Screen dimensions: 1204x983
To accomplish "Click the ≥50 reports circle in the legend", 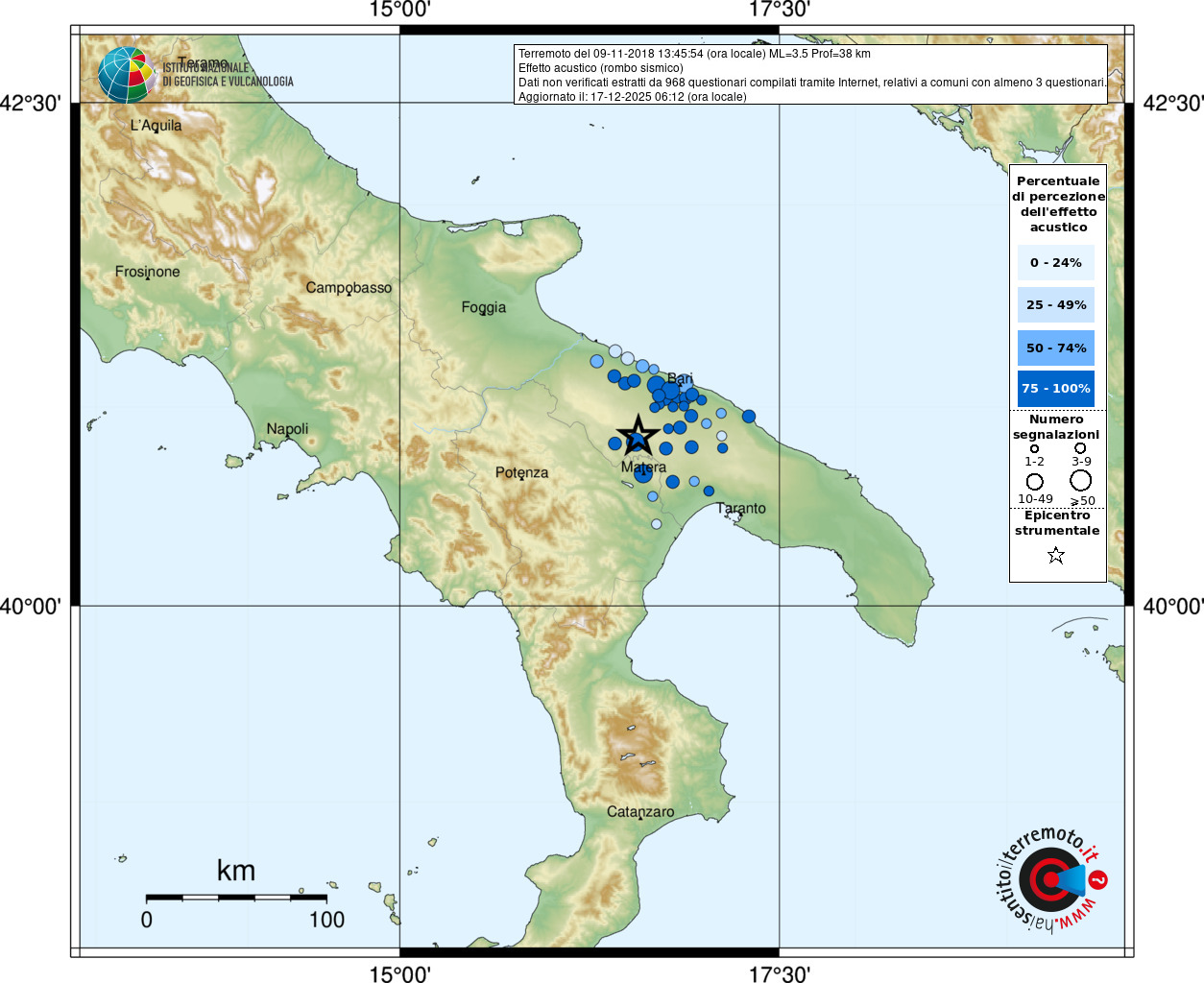I will coord(1081,480).
